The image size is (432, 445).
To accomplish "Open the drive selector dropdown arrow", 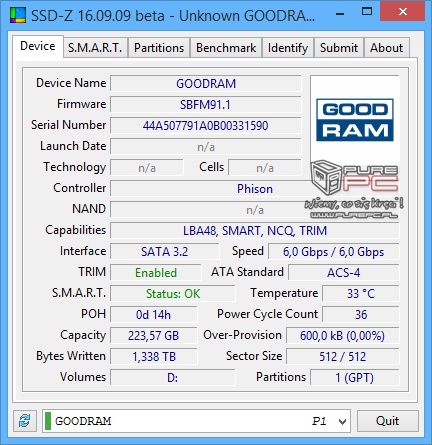I will [x=342, y=422].
